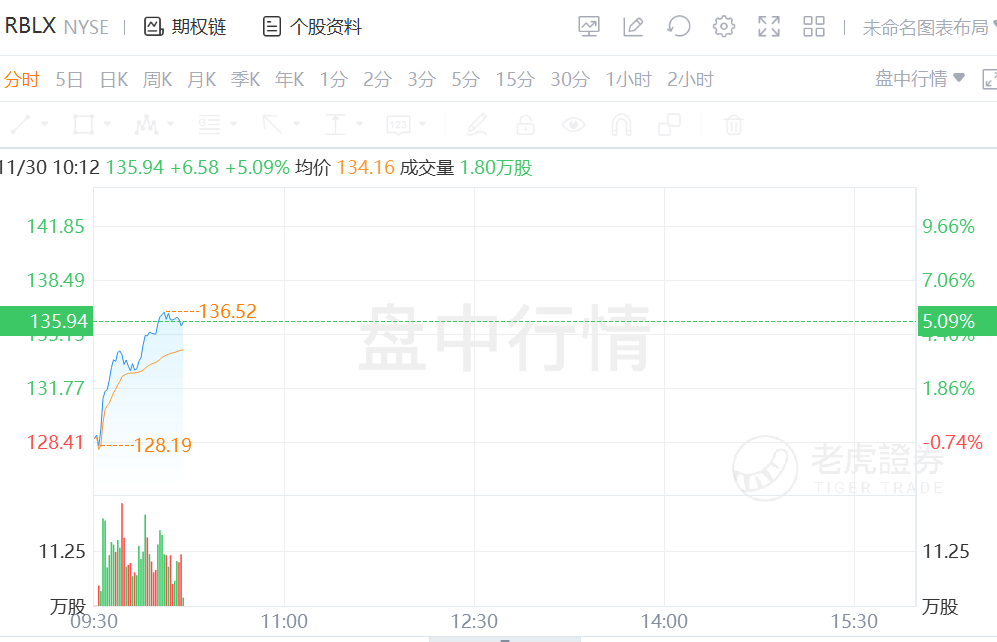Open chart settings gear icon

(x=724, y=27)
